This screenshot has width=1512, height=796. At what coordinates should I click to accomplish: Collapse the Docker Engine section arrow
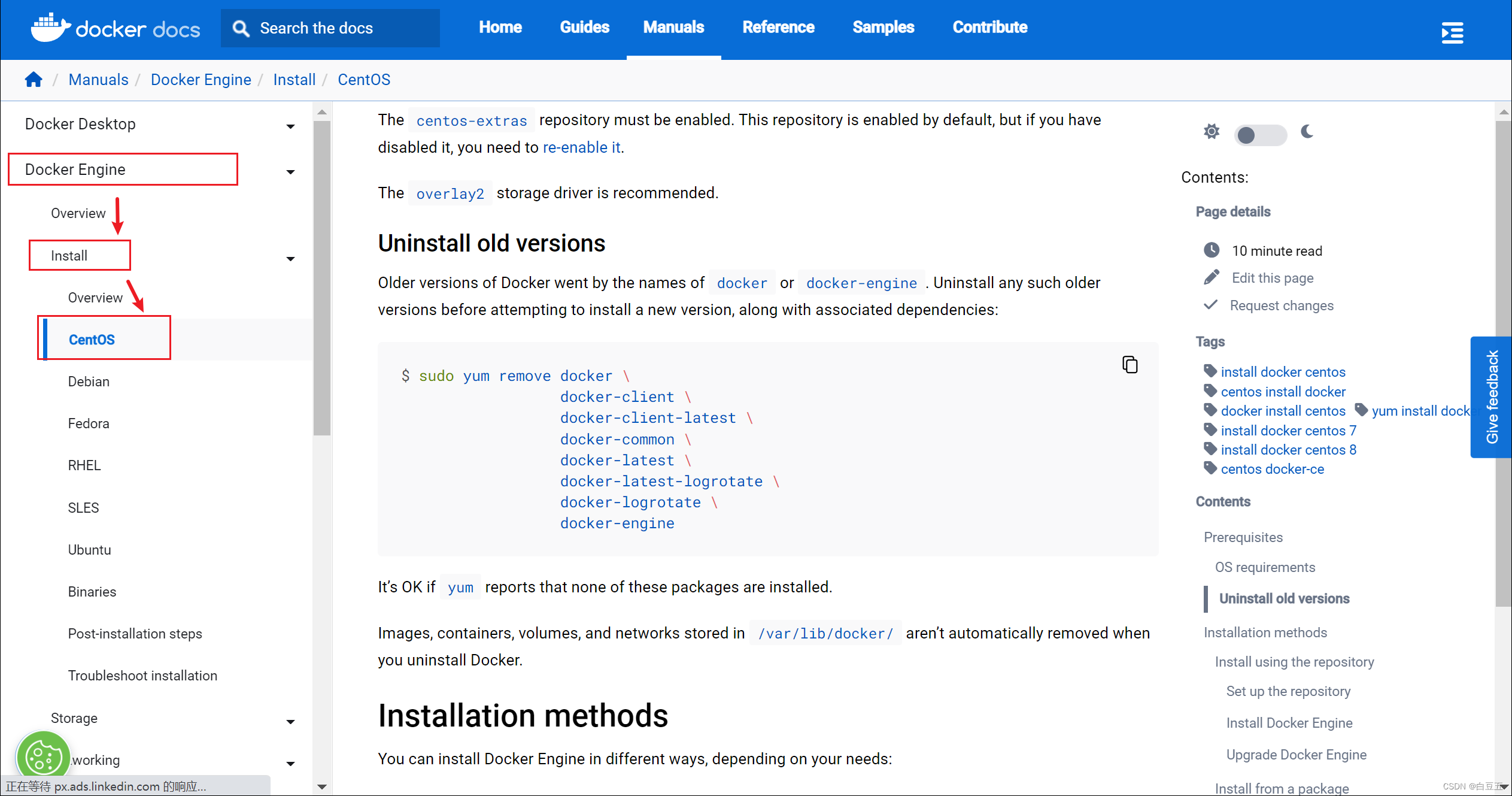pos(290,172)
